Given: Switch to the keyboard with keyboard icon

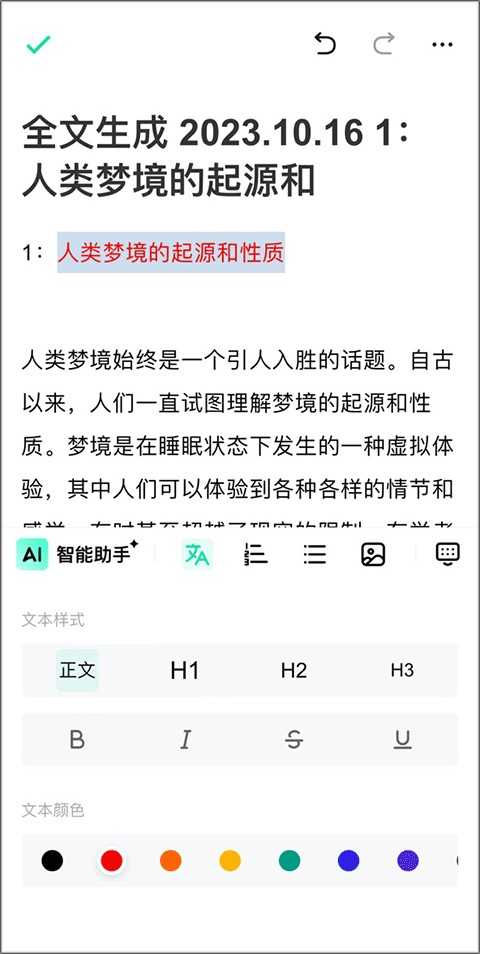Looking at the screenshot, I should 448,554.
